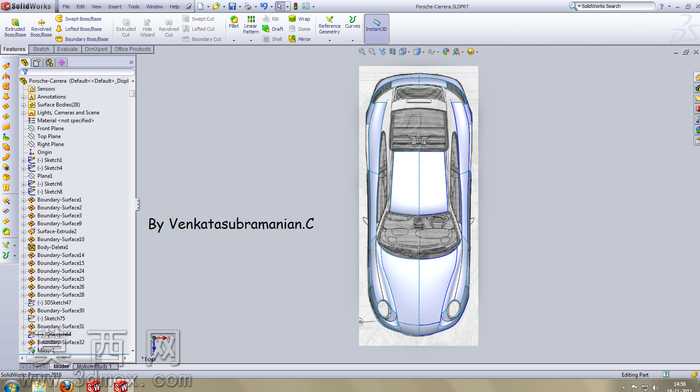Open dropdown arrow next to Undo icon

[x=271, y=6]
